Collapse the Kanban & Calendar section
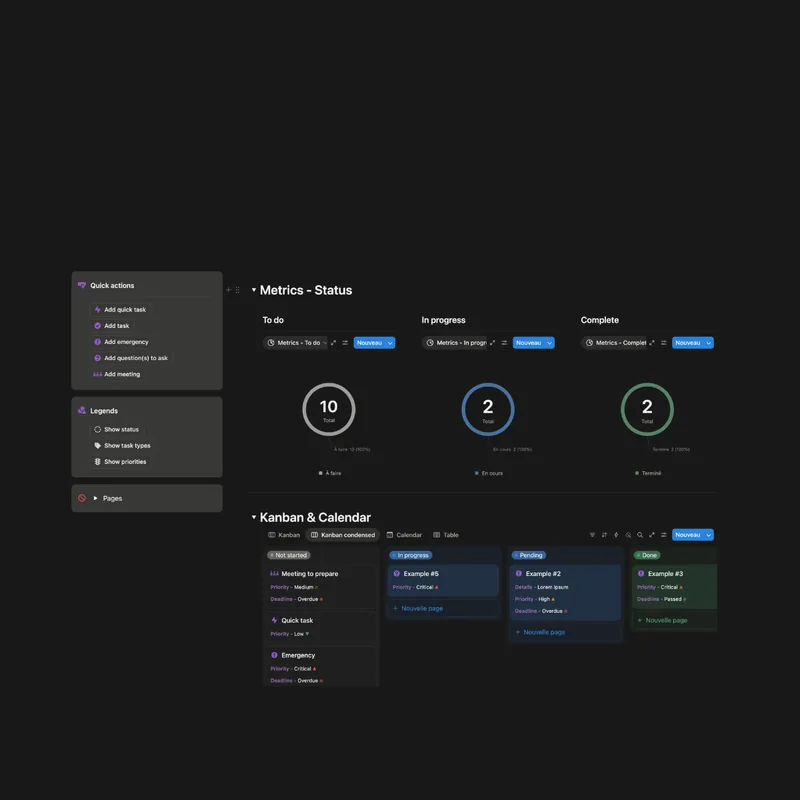Viewport: 800px width, 800px height. pos(254,518)
